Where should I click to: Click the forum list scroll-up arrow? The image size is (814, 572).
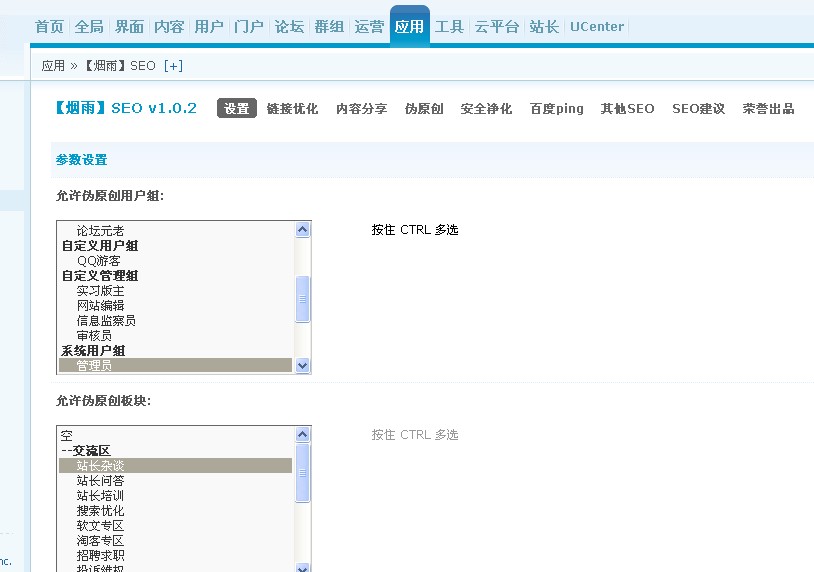click(304, 434)
